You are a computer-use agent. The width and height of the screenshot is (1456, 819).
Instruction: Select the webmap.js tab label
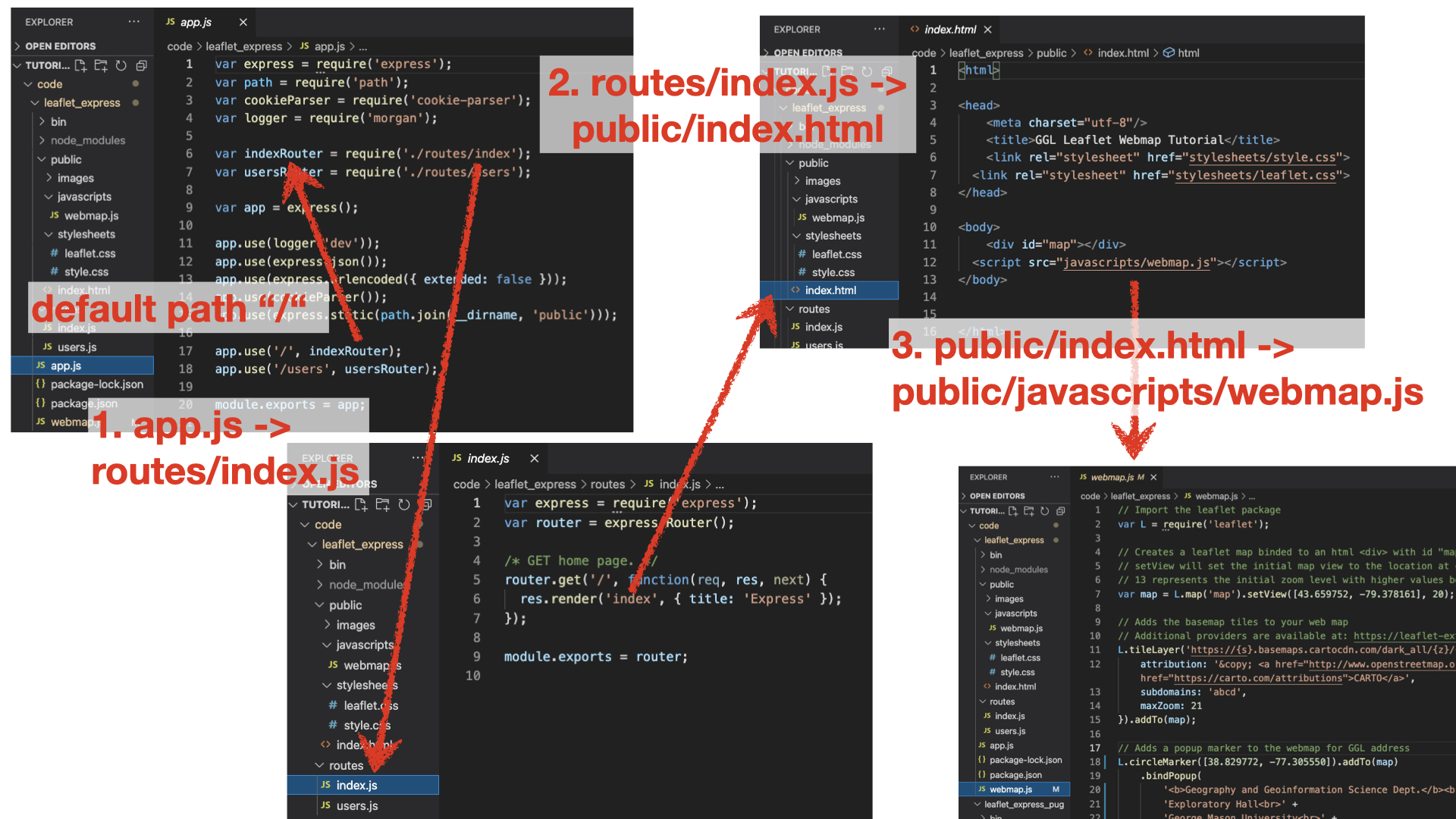click(1112, 477)
